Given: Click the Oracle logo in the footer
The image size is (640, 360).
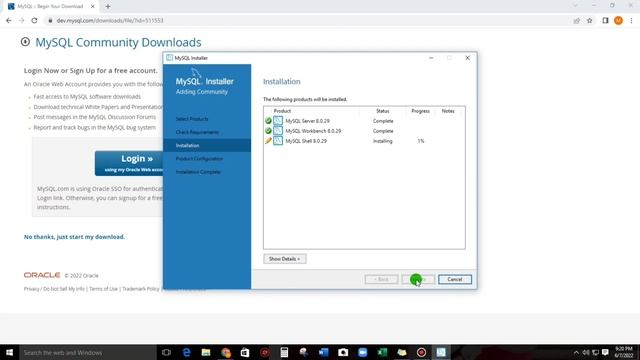Looking at the screenshot, I should [x=42, y=275].
